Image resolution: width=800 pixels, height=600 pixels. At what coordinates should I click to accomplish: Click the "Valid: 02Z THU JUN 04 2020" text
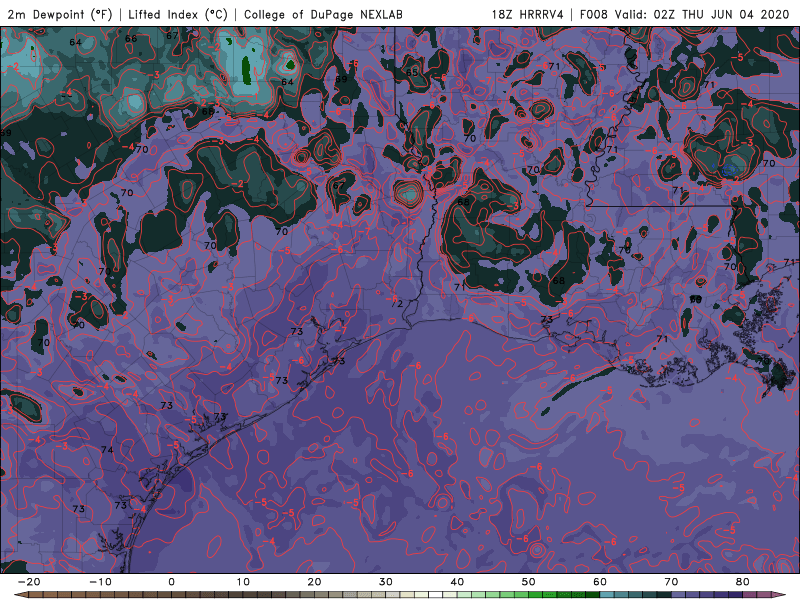click(x=702, y=15)
